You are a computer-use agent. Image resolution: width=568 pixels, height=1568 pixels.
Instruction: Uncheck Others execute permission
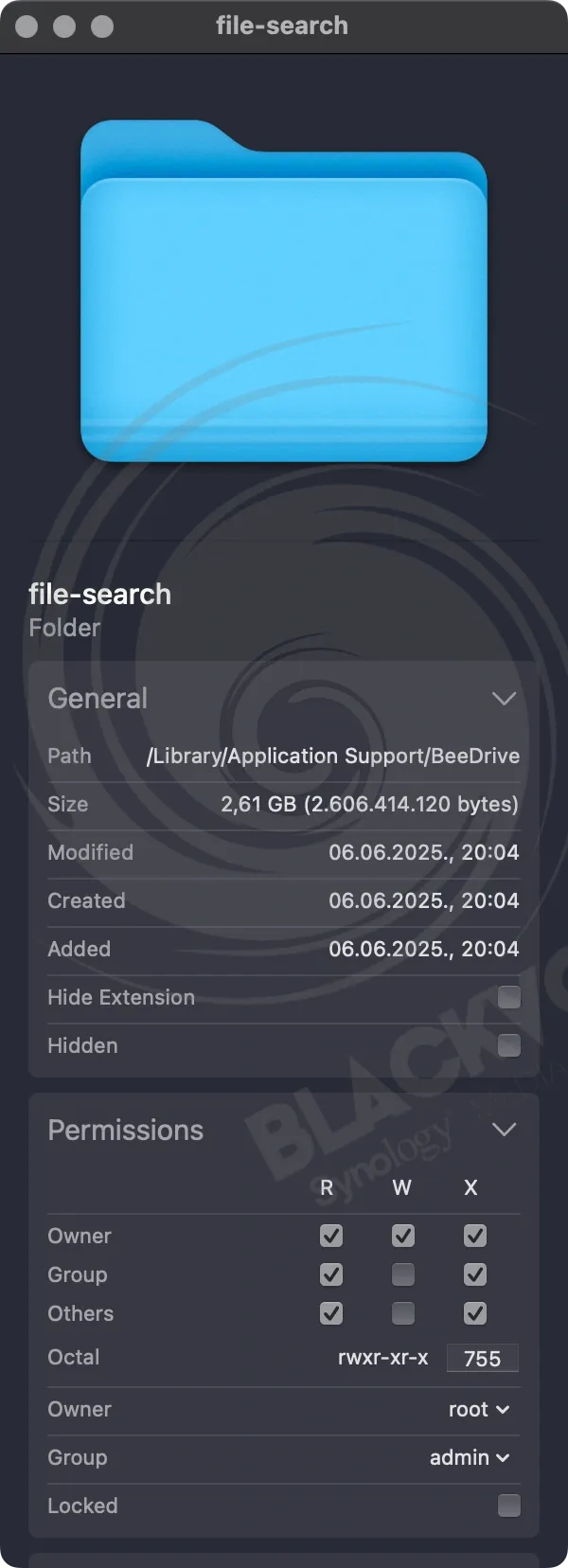tap(475, 1313)
